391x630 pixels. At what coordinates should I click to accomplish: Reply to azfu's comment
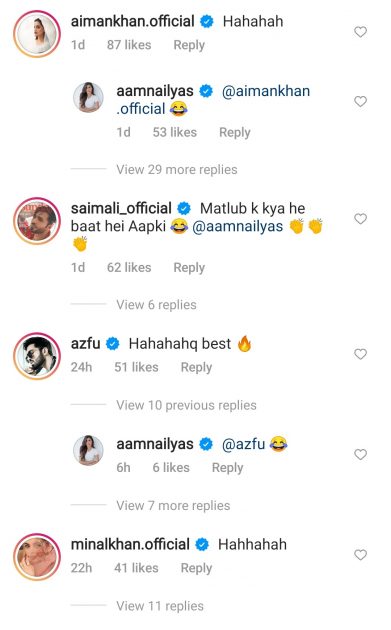coord(196,367)
